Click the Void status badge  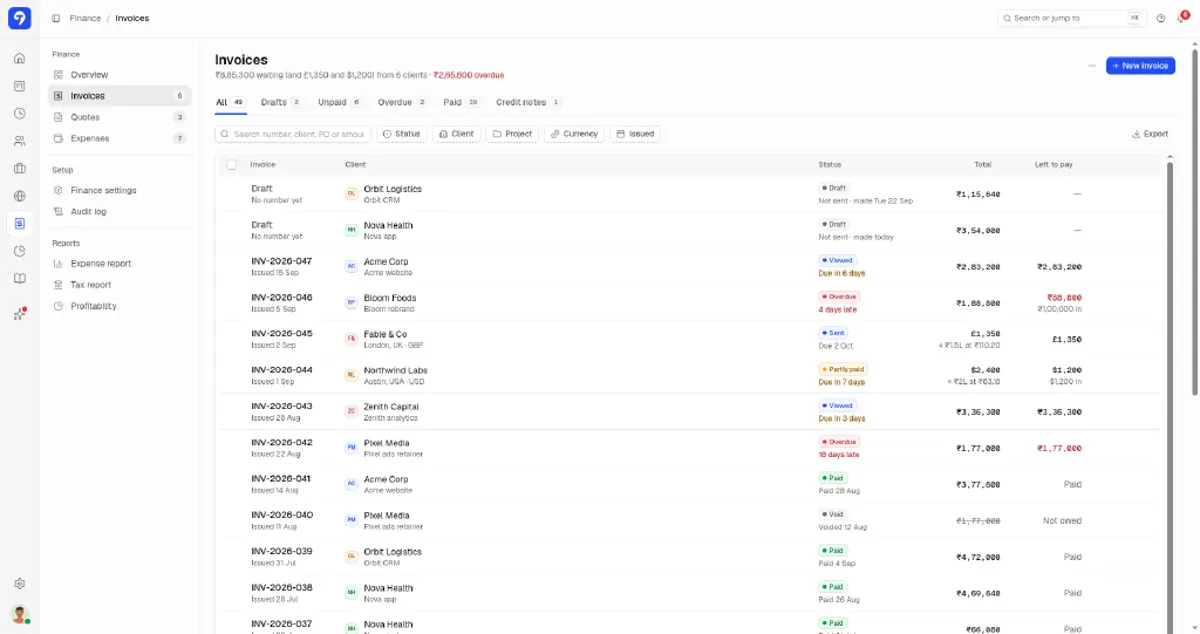pos(833,514)
